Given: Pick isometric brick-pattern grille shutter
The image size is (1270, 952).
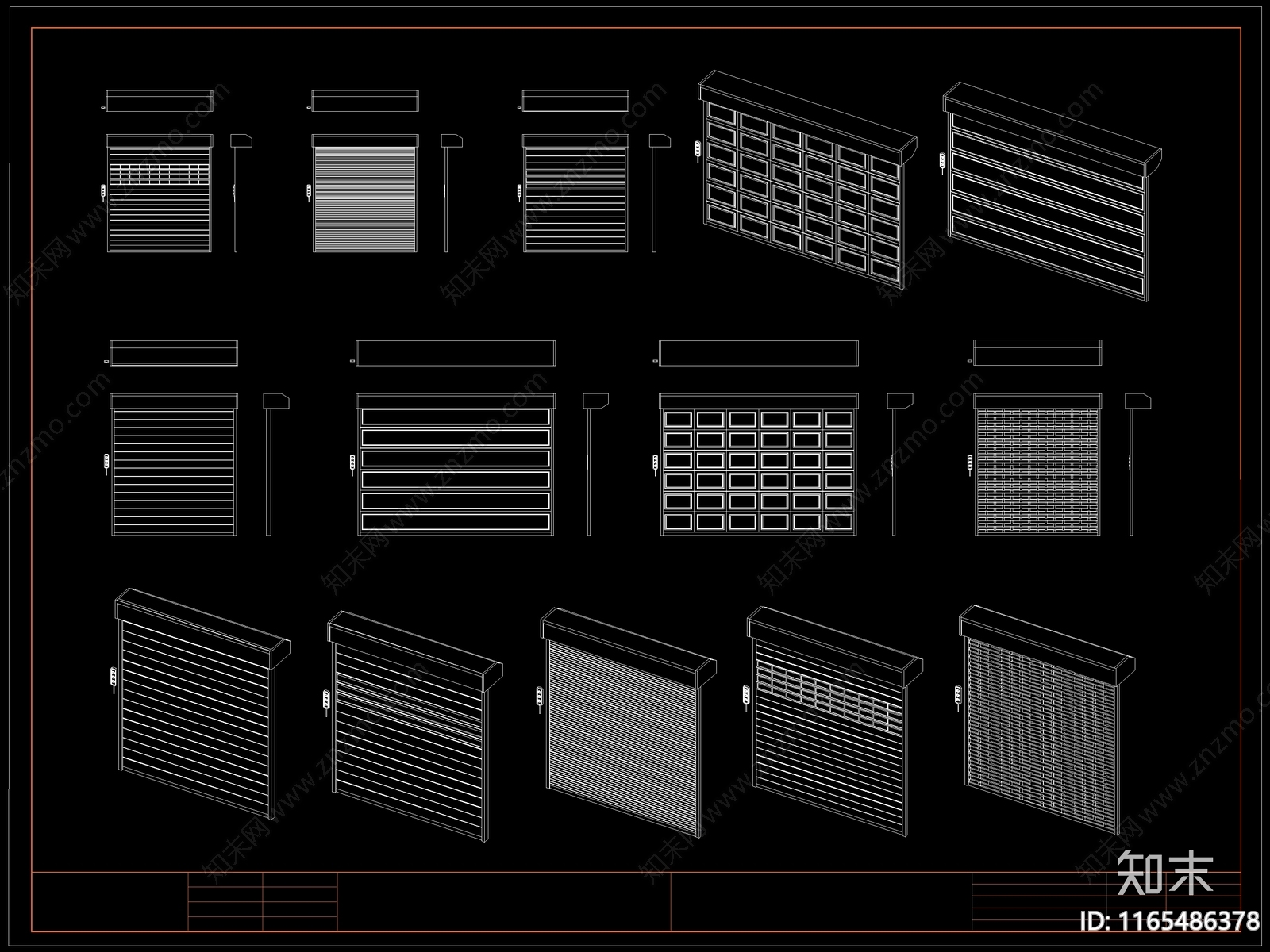Looking at the screenshot, I should (x=1047, y=720).
